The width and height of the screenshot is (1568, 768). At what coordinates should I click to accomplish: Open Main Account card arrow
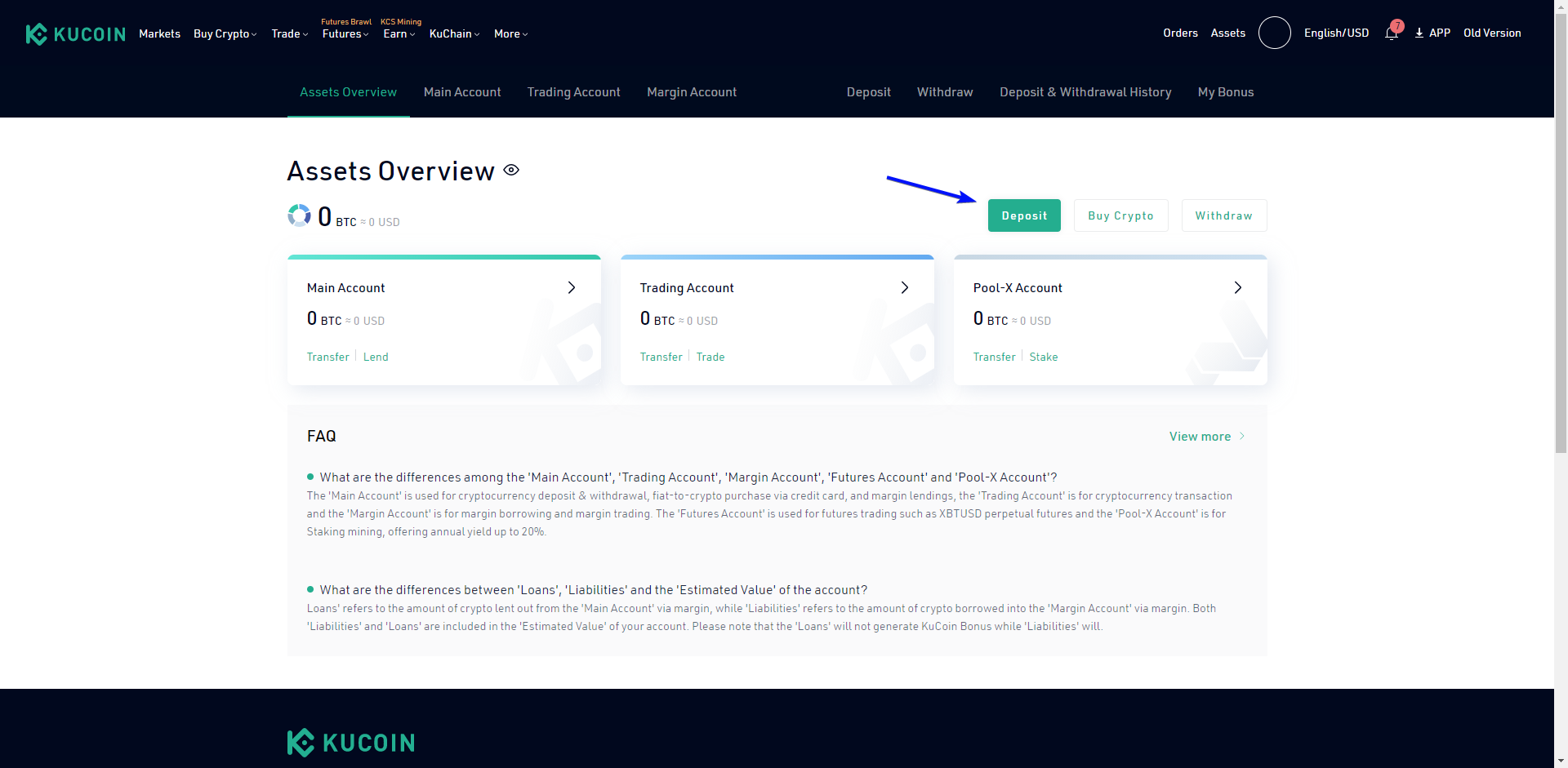click(572, 287)
